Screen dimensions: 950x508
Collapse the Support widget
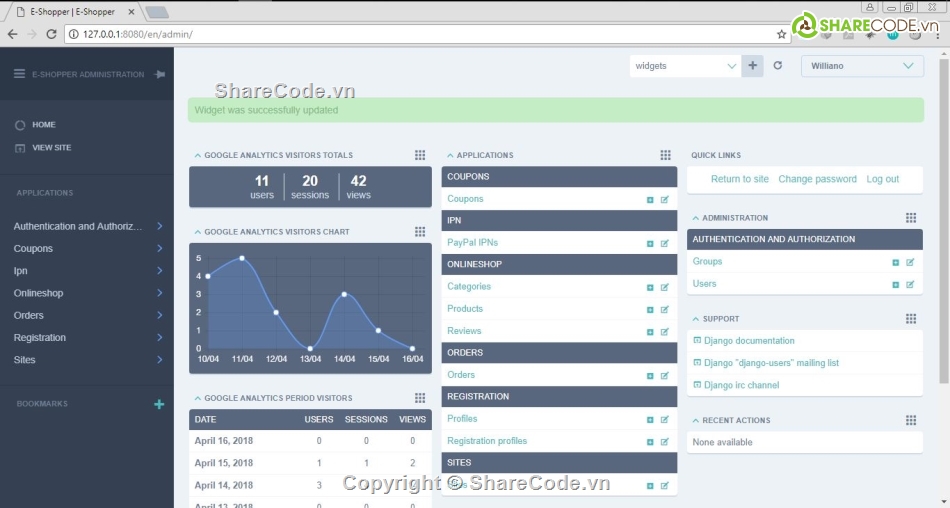pos(696,319)
